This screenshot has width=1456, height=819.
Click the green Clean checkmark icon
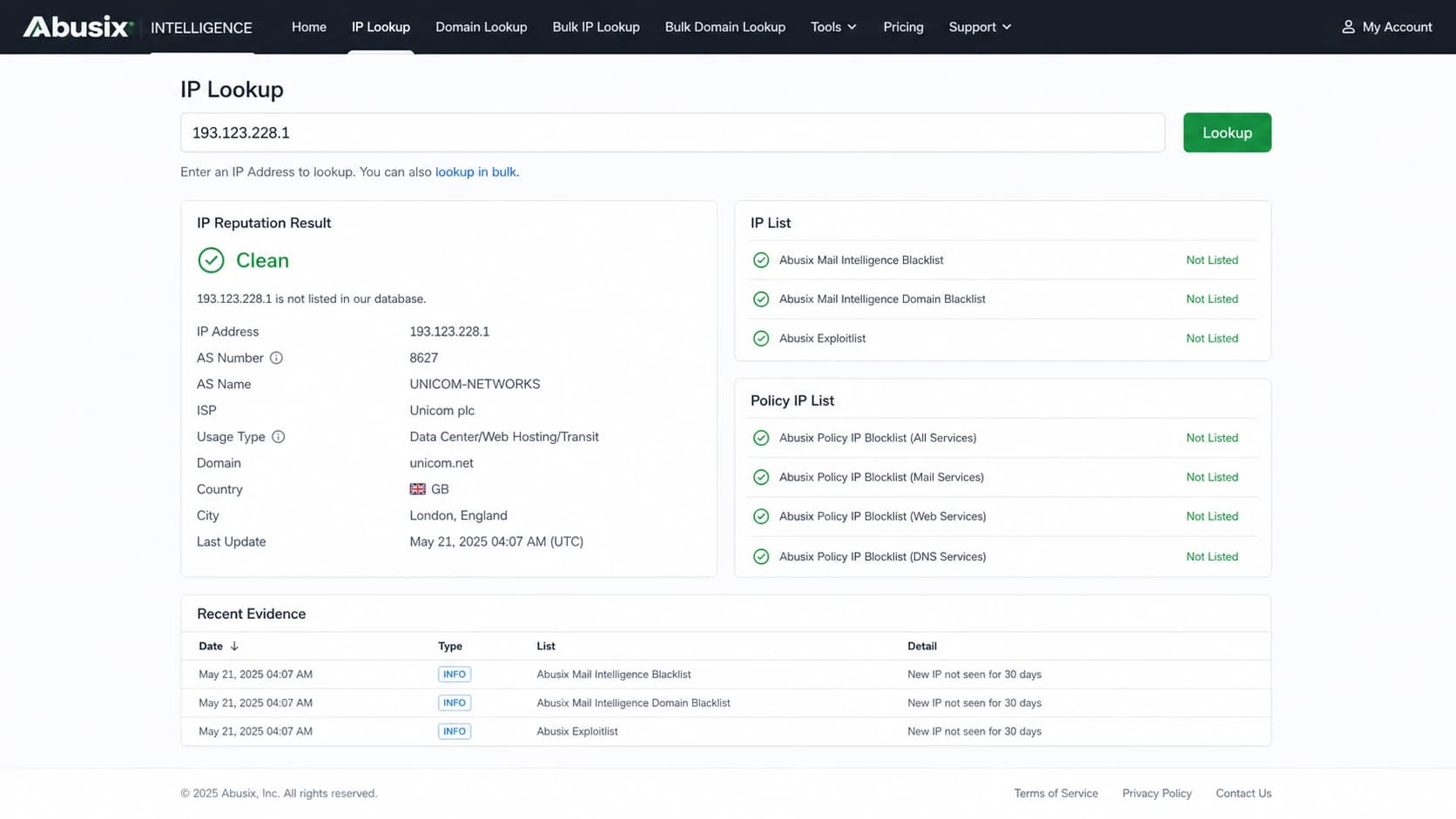tap(211, 260)
